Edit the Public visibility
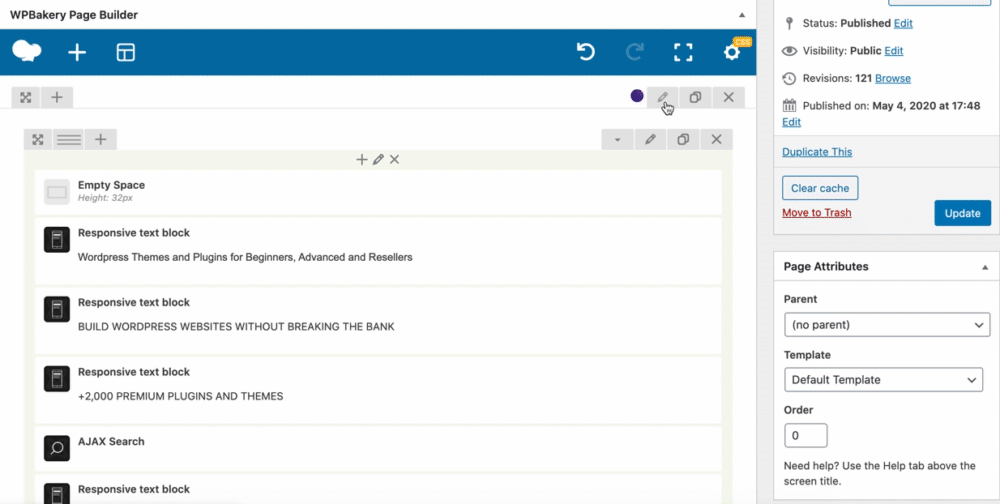Viewport: 1000px width, 504px height. tap(893, 50)
